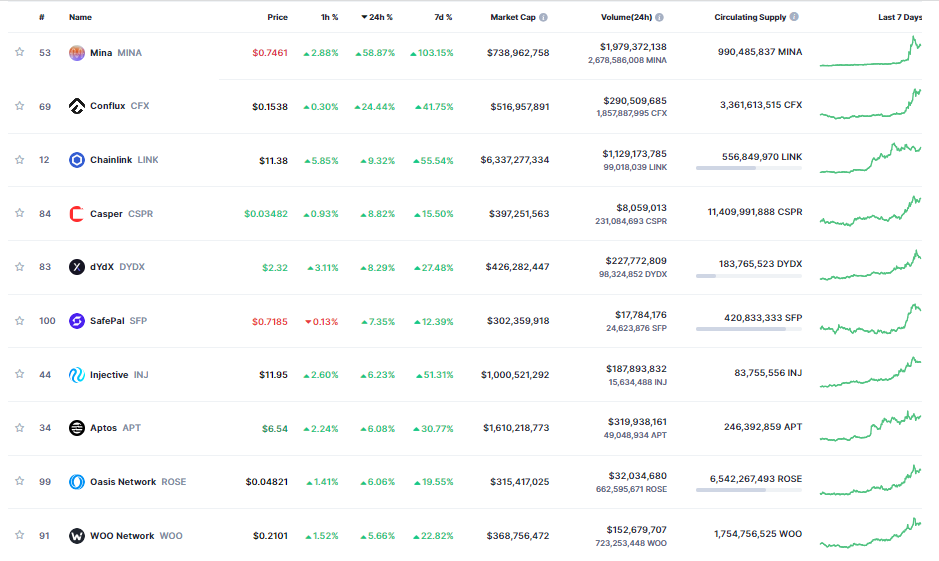This screenshot has width=939, height=561.
Task: Click the Chainlink hexagon logo icon
Action: pyautogui.click(x=77, y=160)
